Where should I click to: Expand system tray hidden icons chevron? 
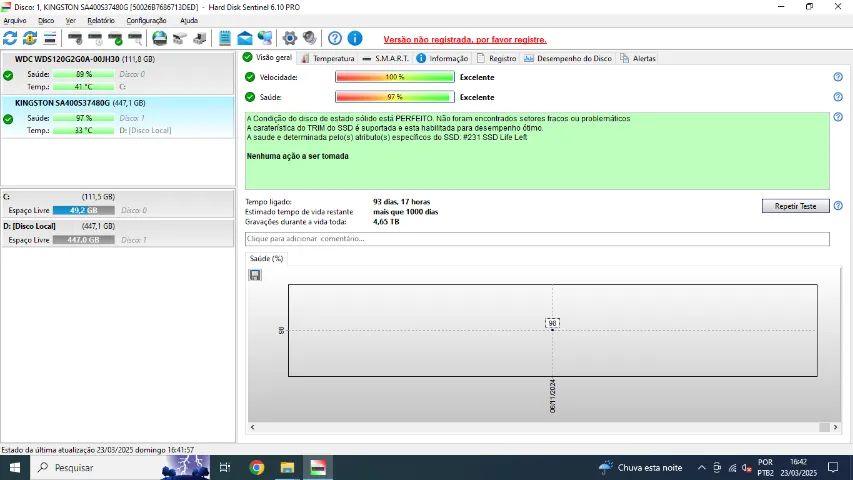(702, 467)
